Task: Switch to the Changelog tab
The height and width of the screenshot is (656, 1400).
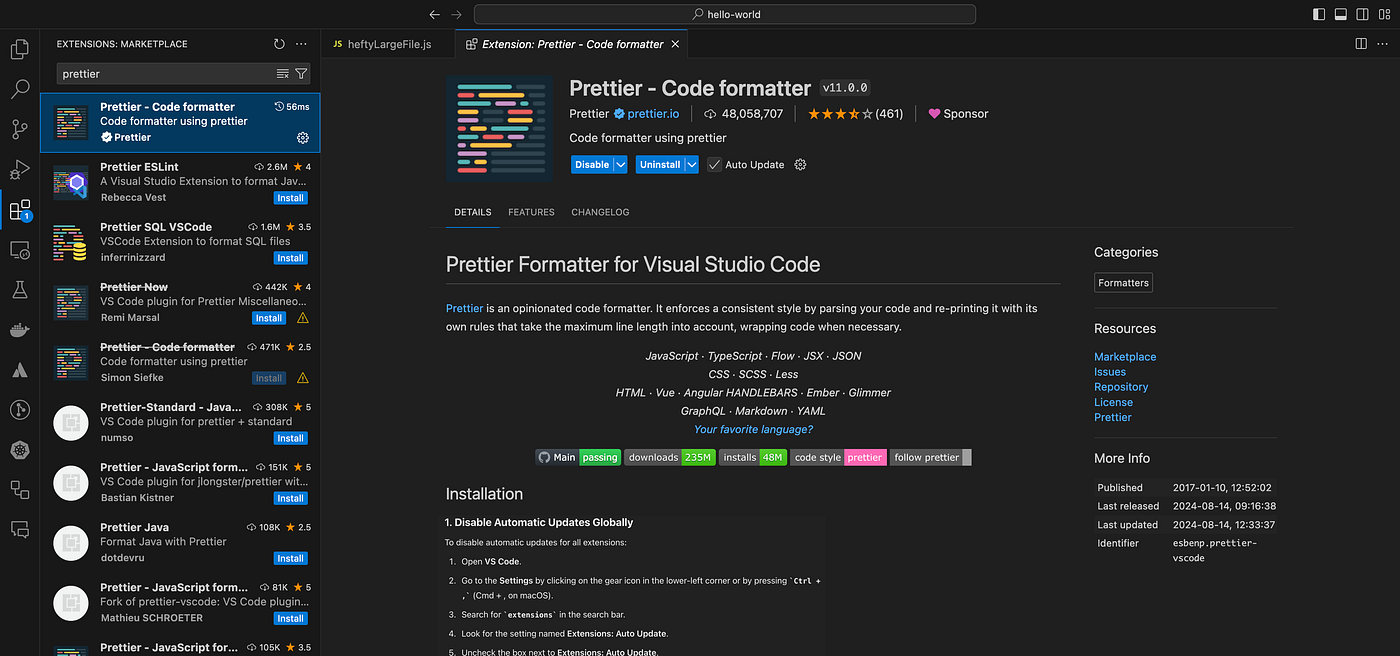Action: coord(600,212)
